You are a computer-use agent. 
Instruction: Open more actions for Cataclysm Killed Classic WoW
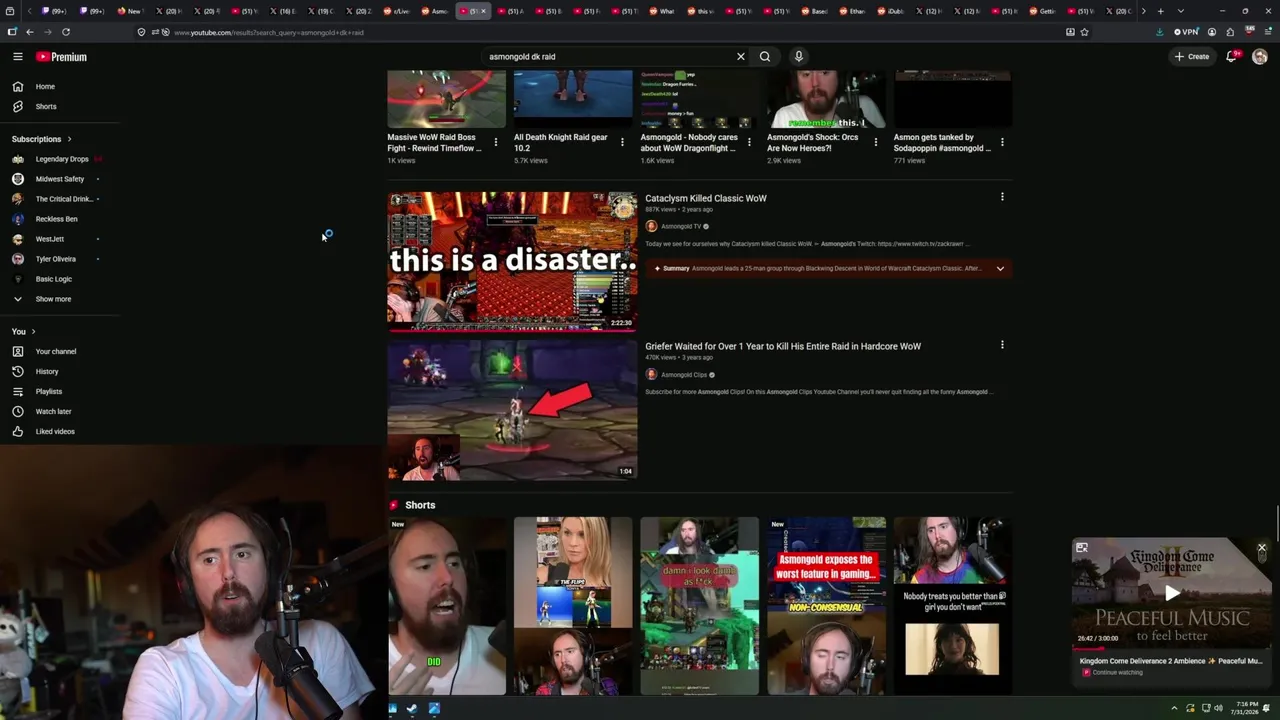tap(1002, 197)
